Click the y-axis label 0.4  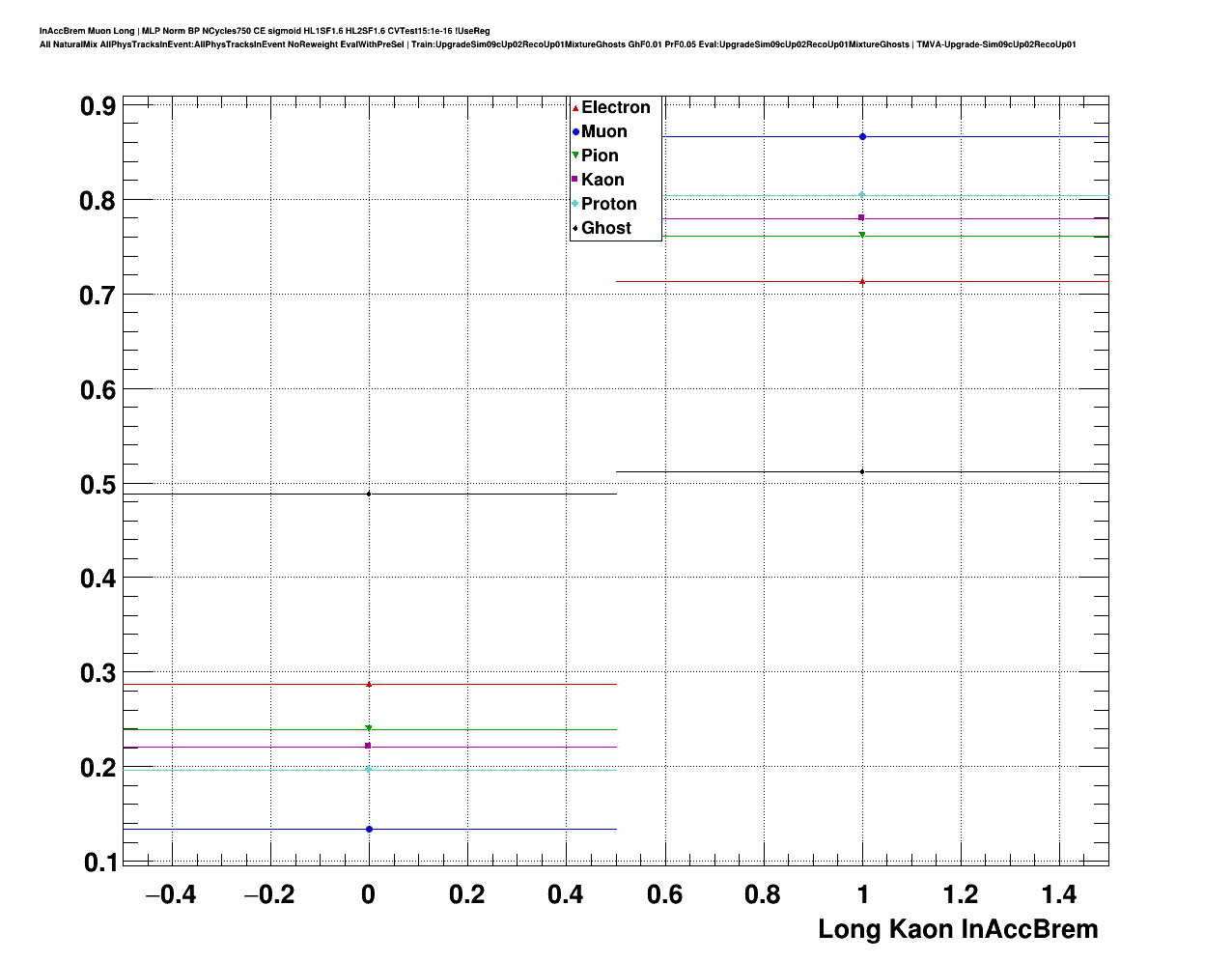(98, 579)
